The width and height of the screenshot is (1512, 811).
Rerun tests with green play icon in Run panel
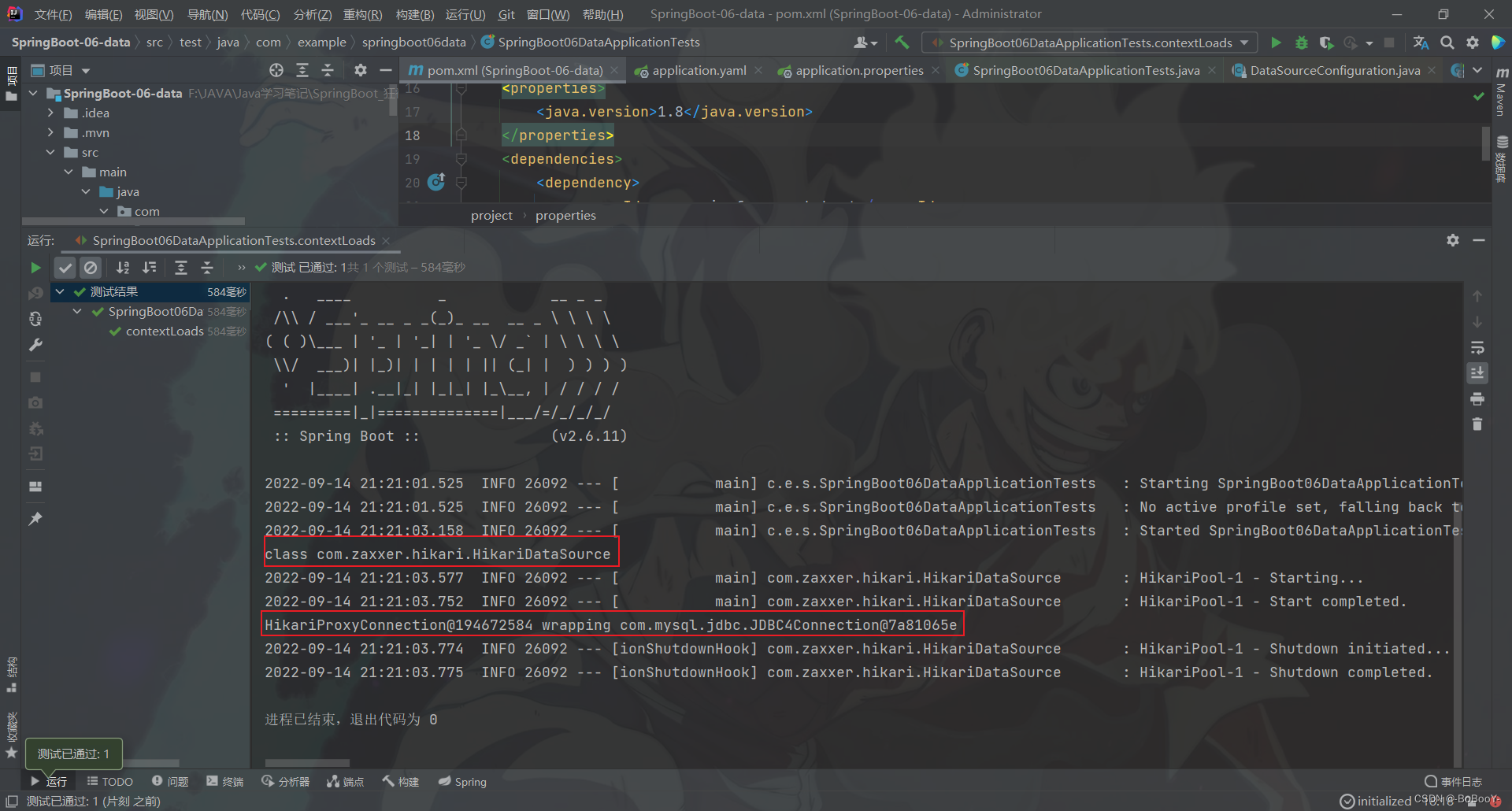pyautogui.click(x=35, y=268)
